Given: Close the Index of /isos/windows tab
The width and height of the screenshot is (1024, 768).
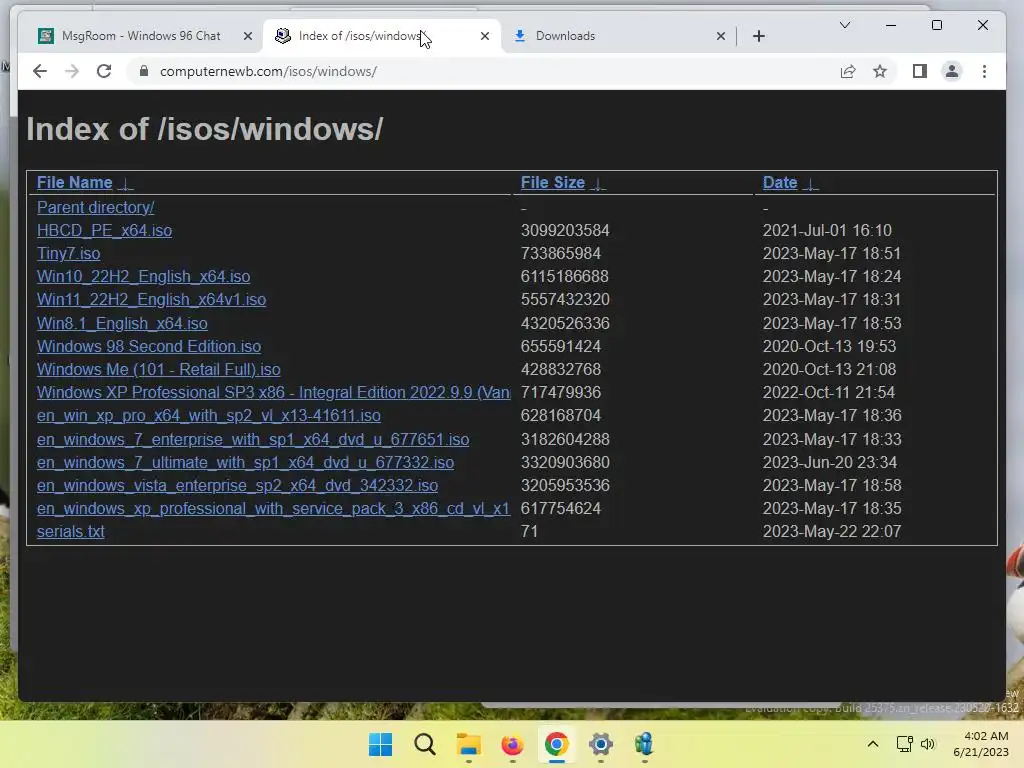Looking at the screenshot, I should 485,36.
